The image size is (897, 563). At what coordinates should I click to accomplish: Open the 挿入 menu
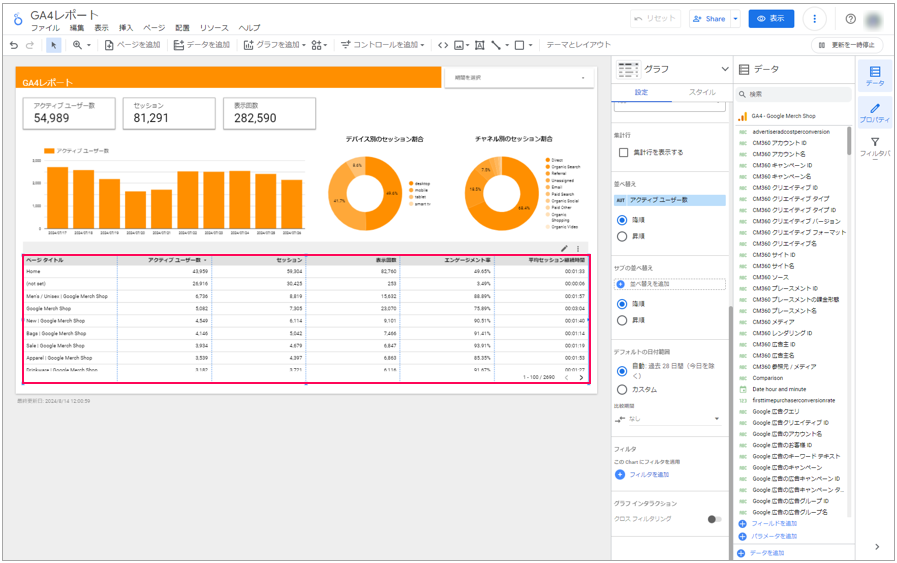coord(126,28)
